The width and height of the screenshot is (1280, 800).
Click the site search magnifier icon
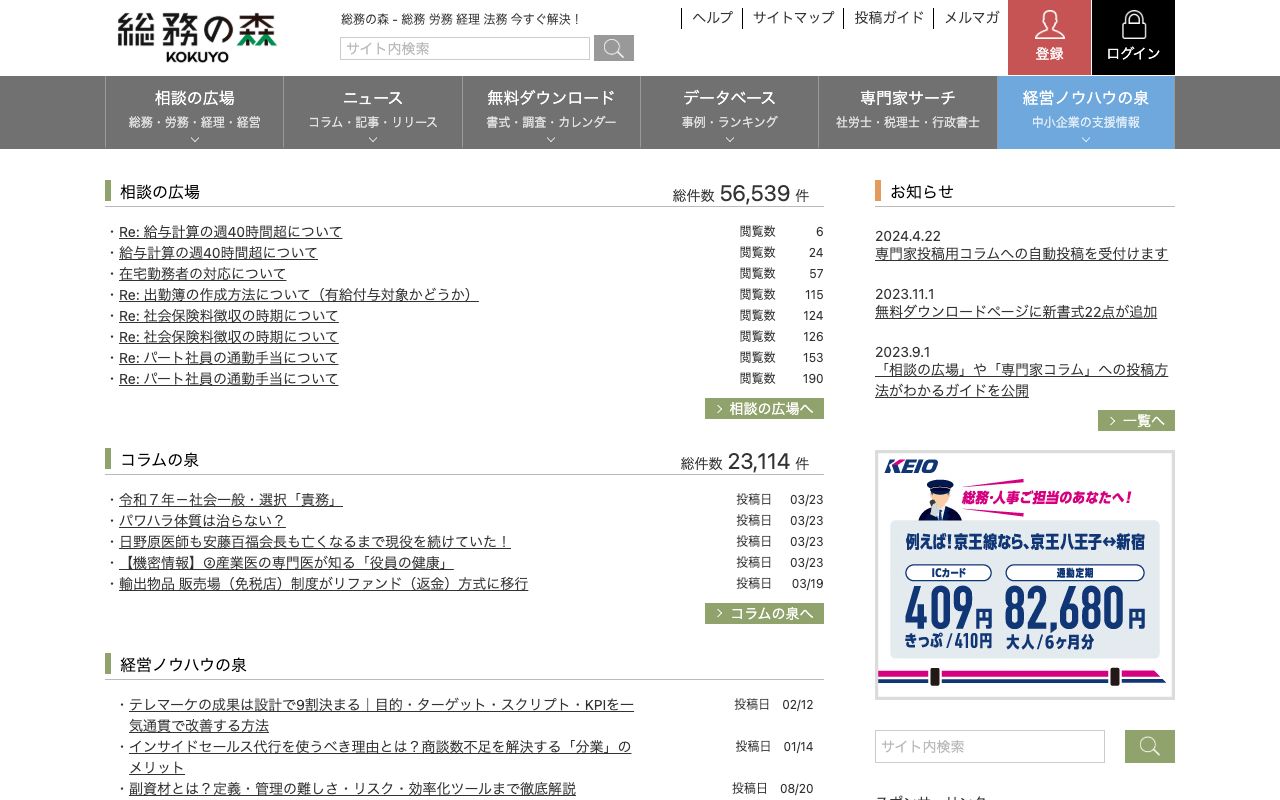point(613,48)
